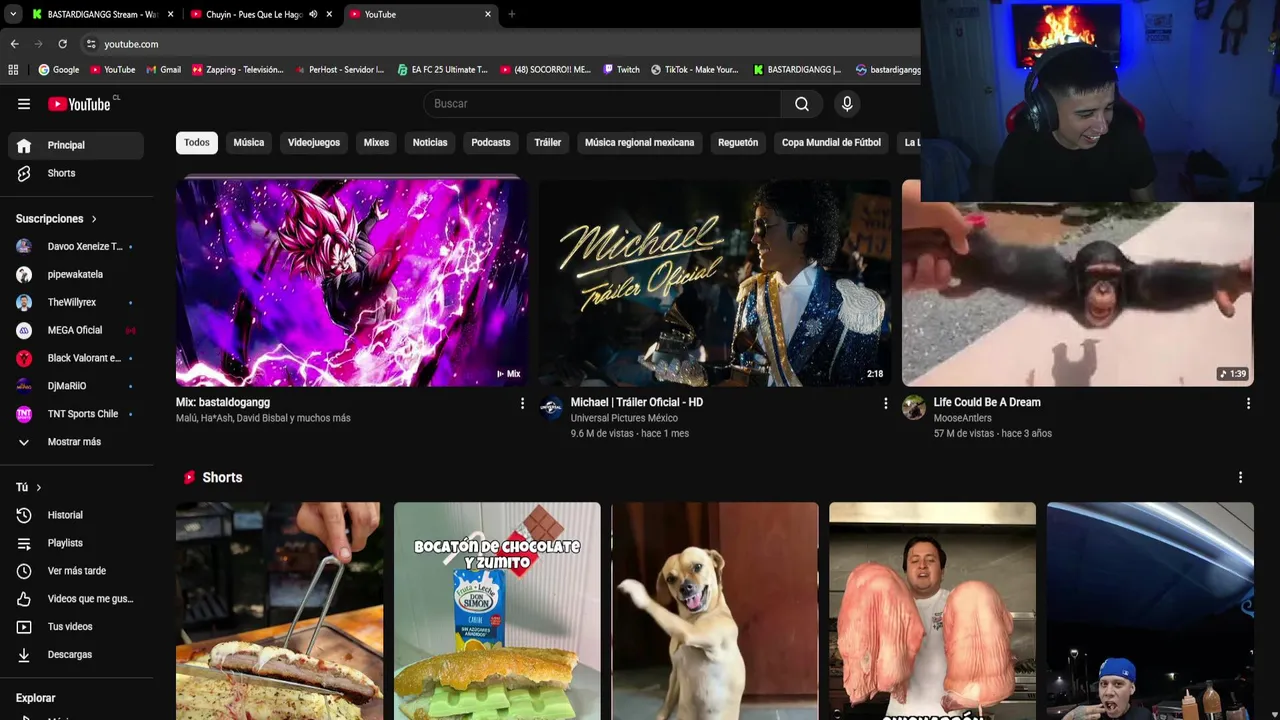Start voice search with microphone icon
Image resolution: width=1280 pixels, height=720 pixels.
(x=847, y=104)
